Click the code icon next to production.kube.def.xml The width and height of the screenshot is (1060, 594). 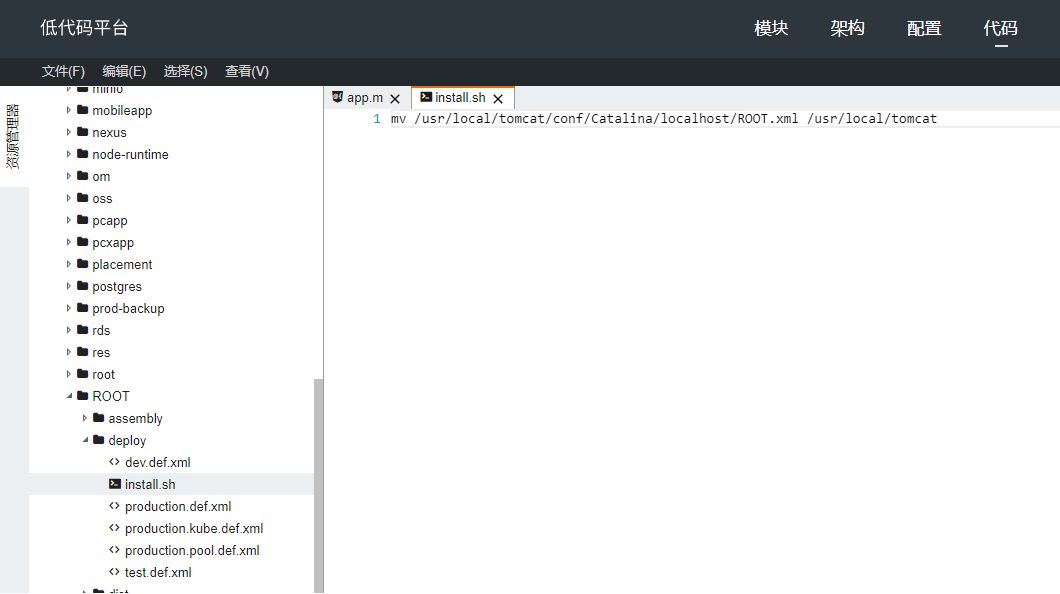[115, 529]
